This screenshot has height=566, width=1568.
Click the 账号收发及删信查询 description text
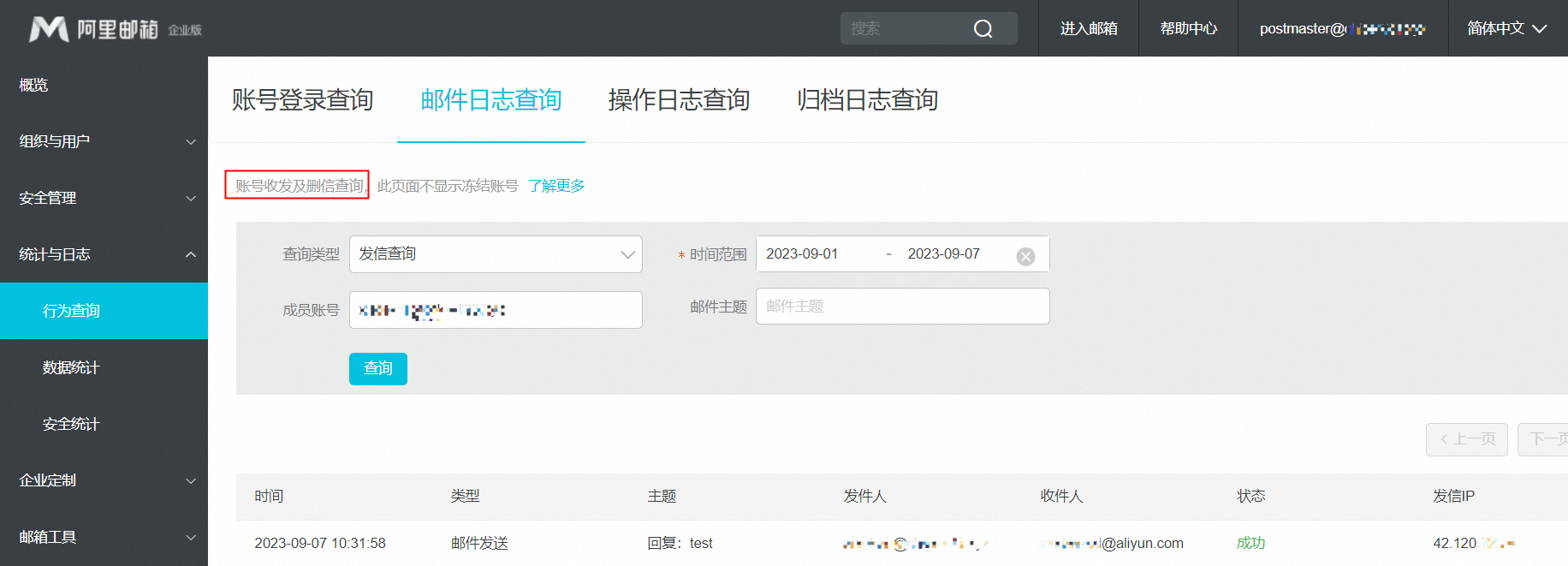tap(300, 186)
